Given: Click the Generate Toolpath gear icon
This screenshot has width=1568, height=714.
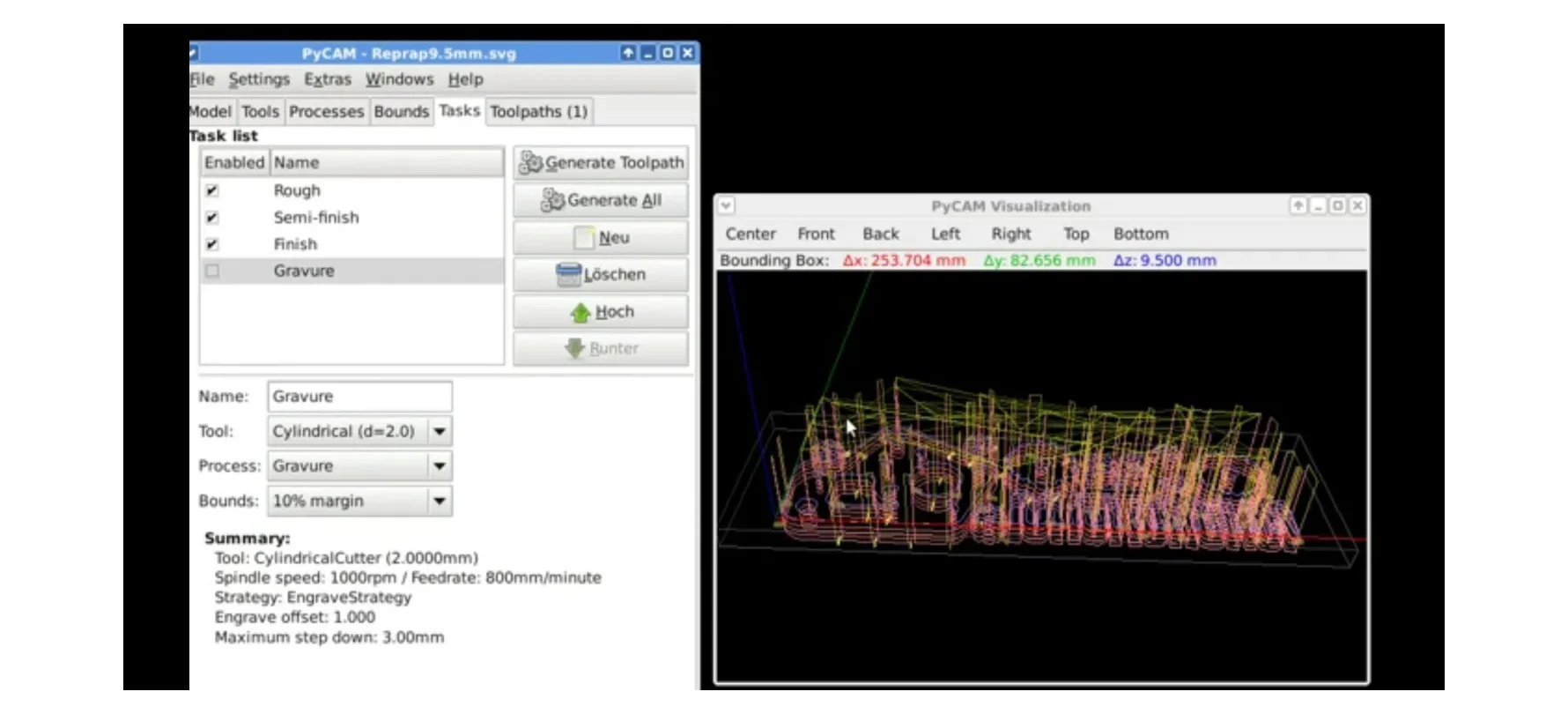Looking at the screenshot, I should point(530,163).
